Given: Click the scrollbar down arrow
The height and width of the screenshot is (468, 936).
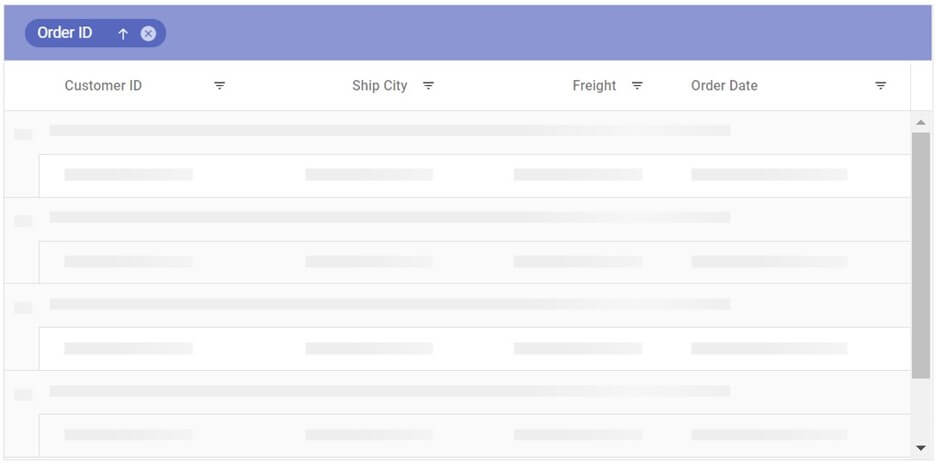Looking at the screenshot, I should click(x=921, y=447).
